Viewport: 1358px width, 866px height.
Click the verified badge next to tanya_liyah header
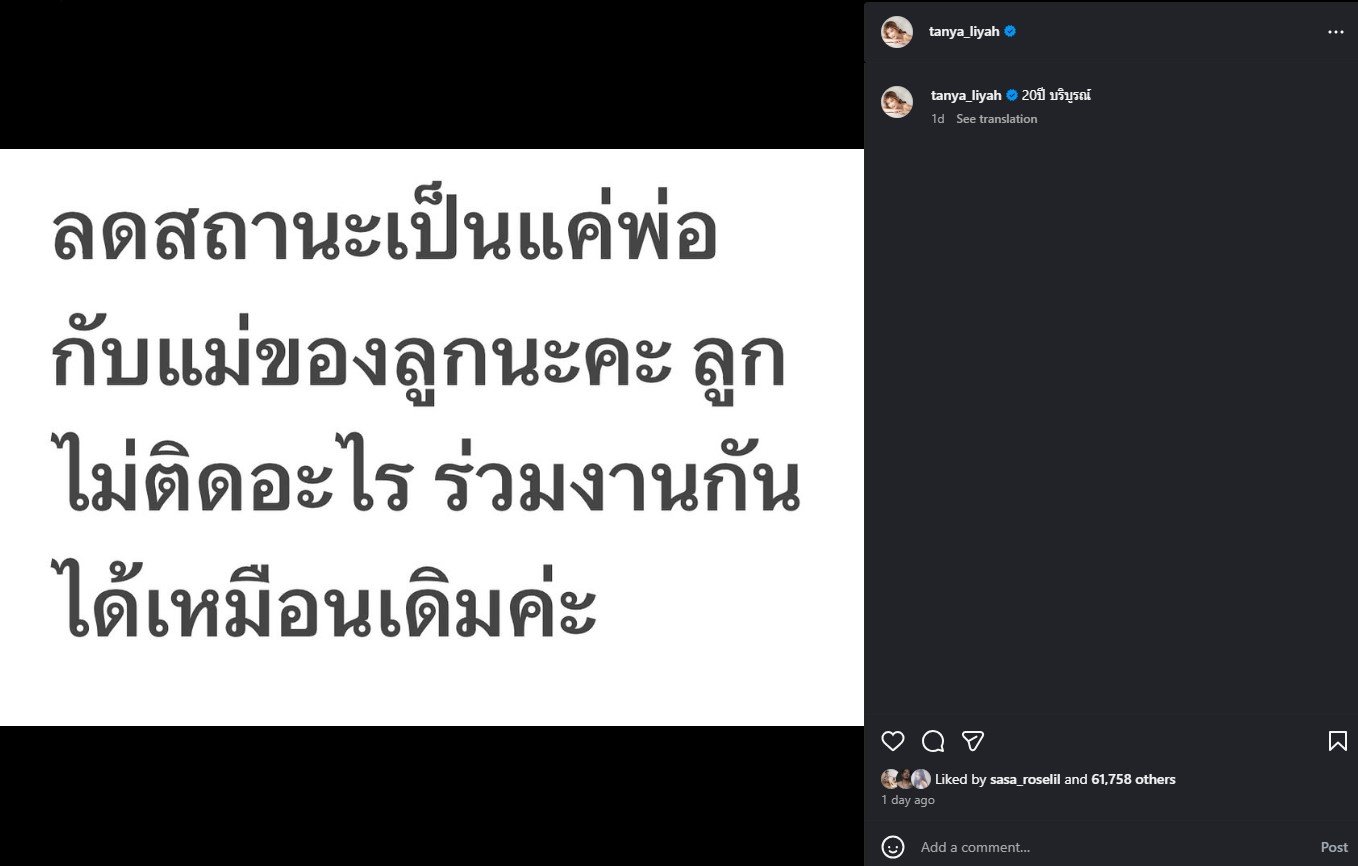click(1009, 31)
